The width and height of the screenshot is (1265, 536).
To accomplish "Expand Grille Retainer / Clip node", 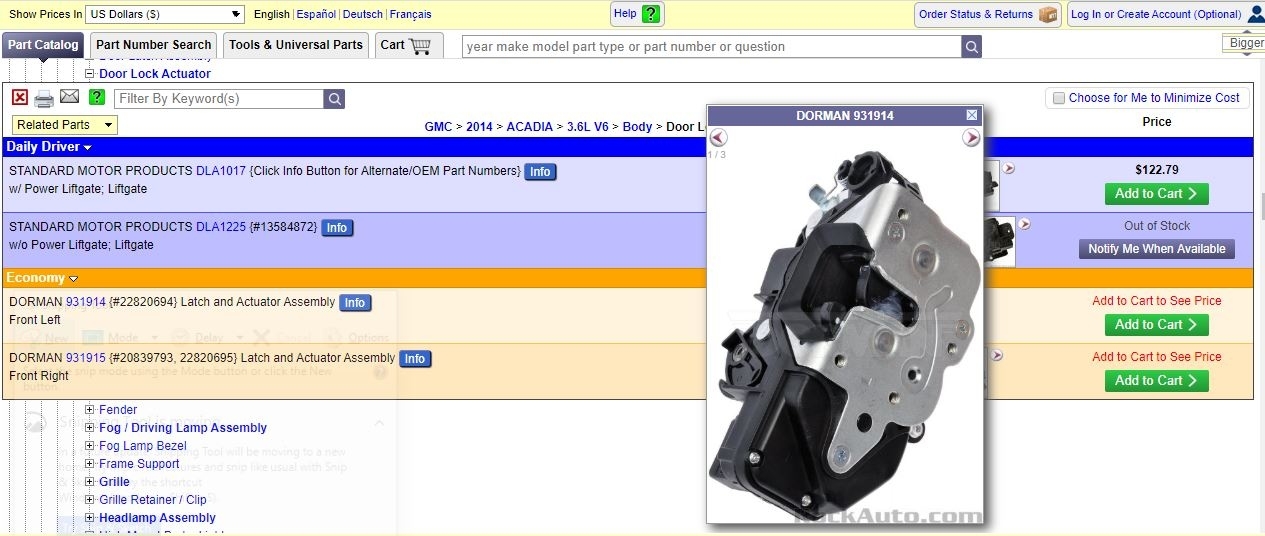I will point(89,500).
